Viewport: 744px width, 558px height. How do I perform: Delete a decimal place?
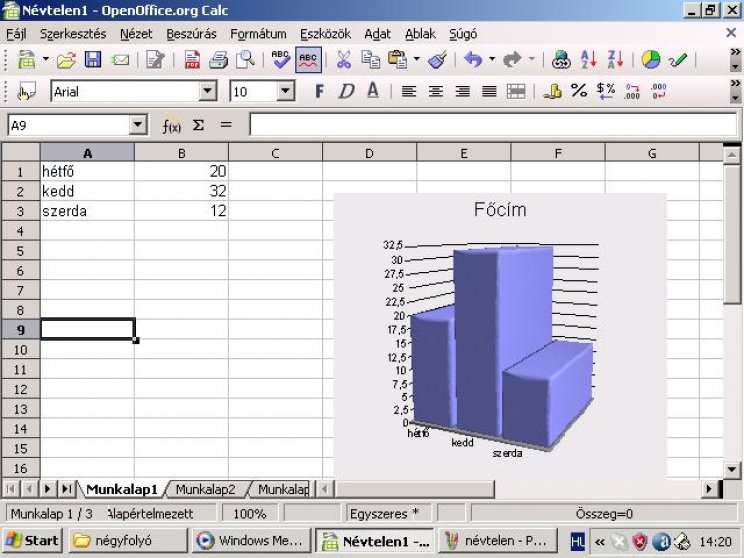coord(659,91)
